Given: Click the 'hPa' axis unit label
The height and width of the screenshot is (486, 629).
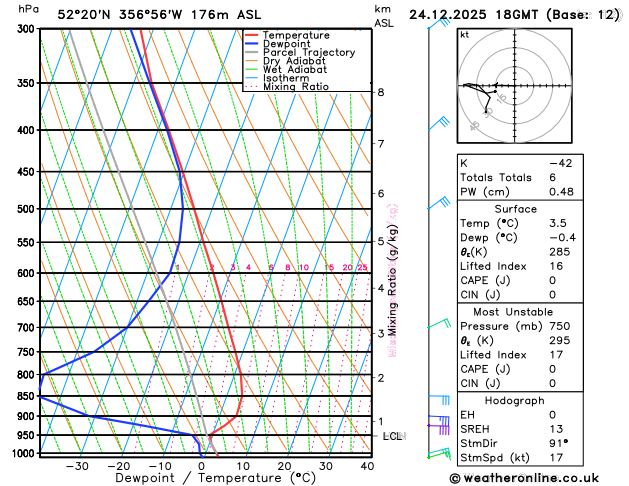Looking at the screenshot, I should click(x=28, y=9).
